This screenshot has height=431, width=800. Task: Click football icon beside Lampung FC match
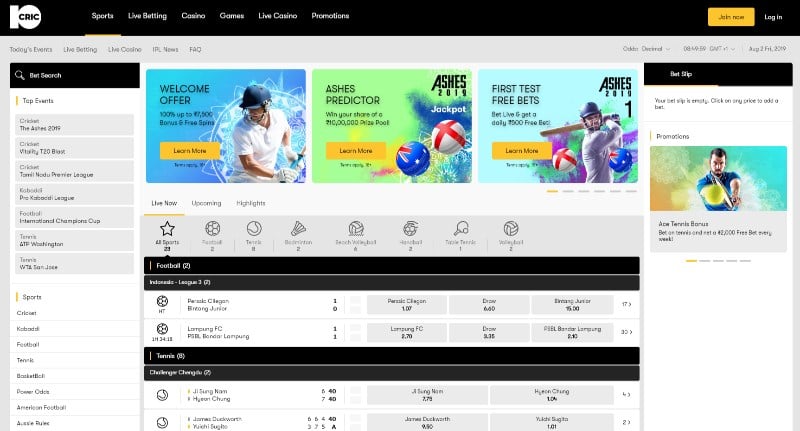[x=162, y=329]
